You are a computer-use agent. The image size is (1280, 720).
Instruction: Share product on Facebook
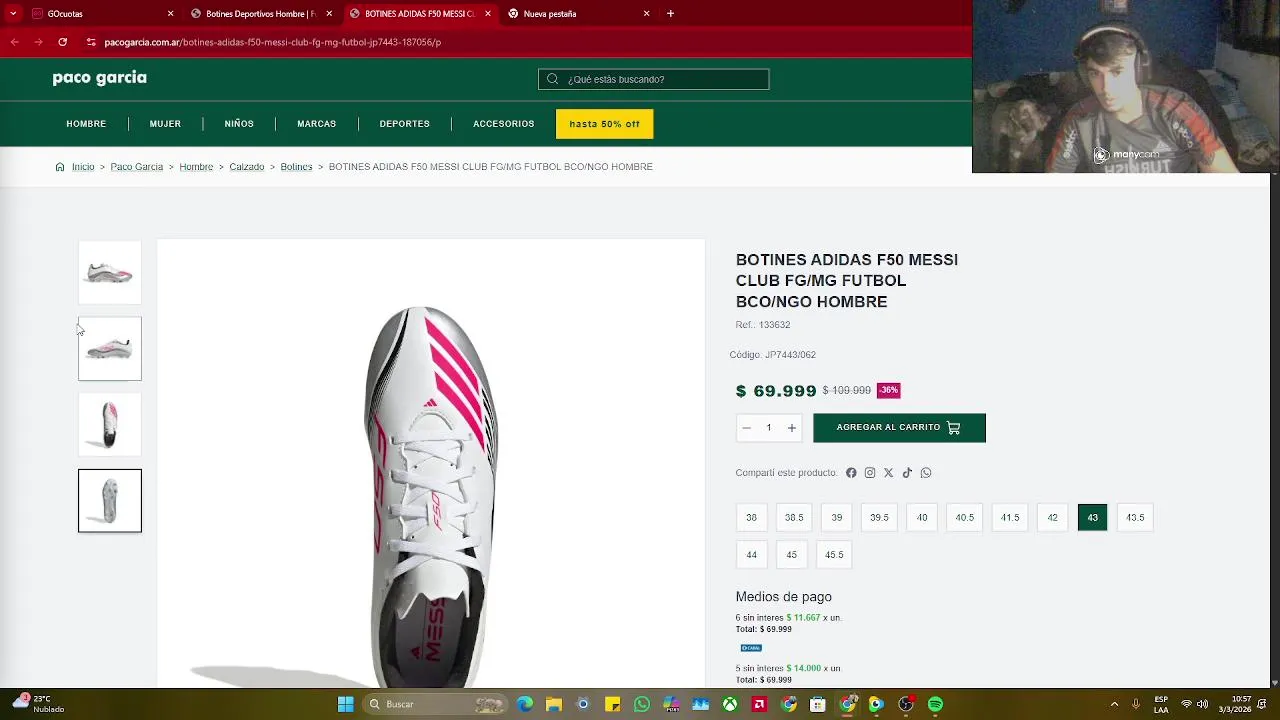851,473
